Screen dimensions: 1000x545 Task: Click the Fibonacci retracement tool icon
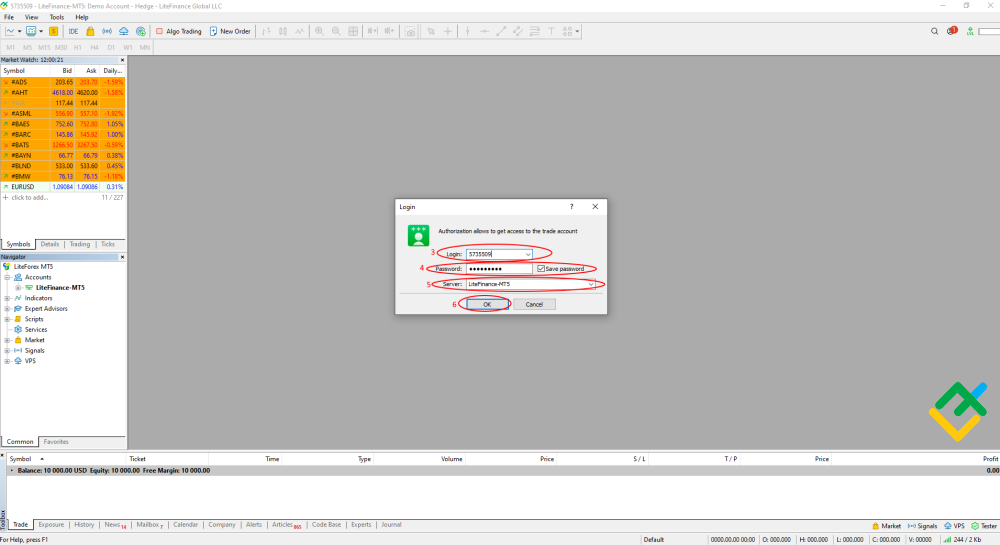(x=534, y=31)
